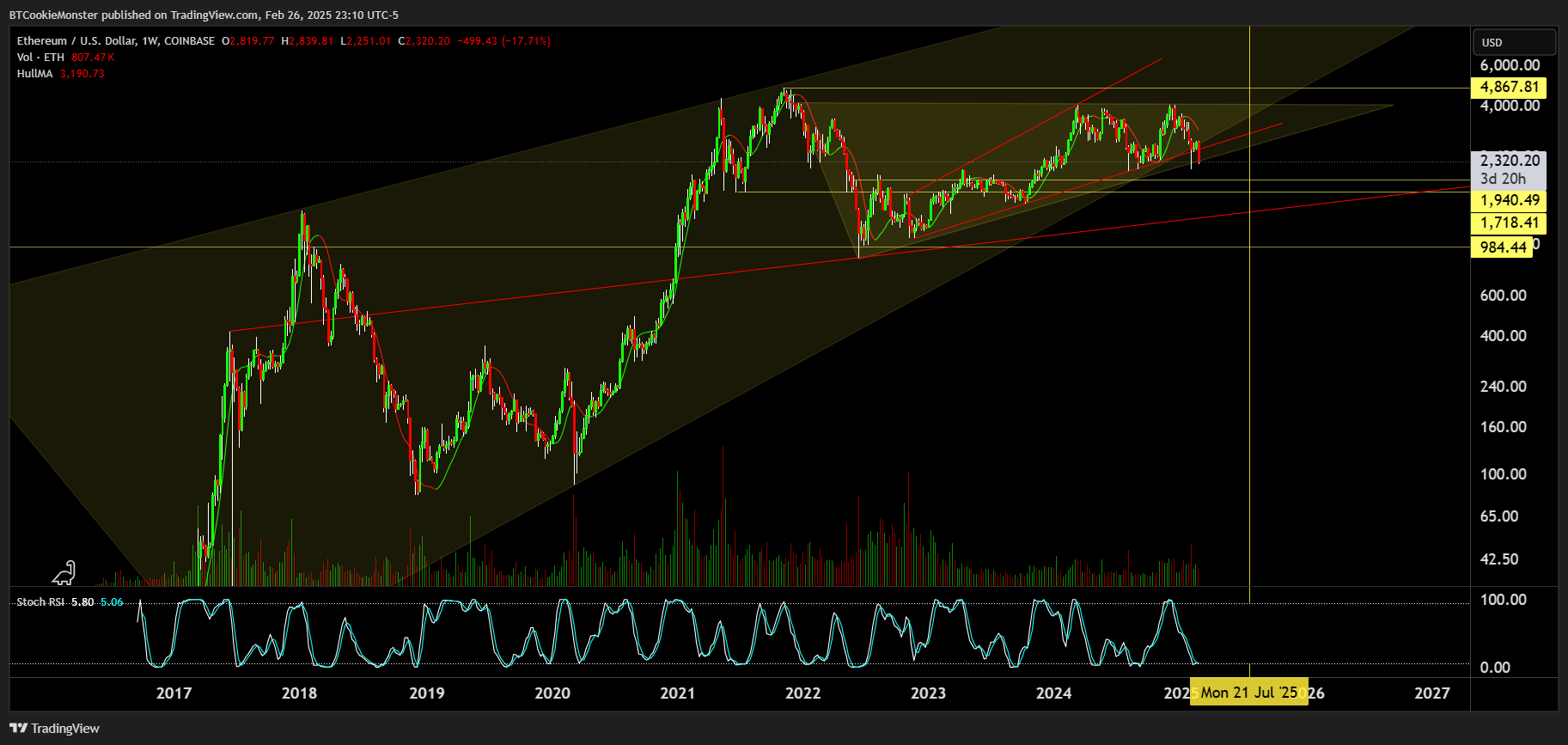Click the dinosaur icon on the chart
Viewport: 1568px width, 745px height.
64,572
